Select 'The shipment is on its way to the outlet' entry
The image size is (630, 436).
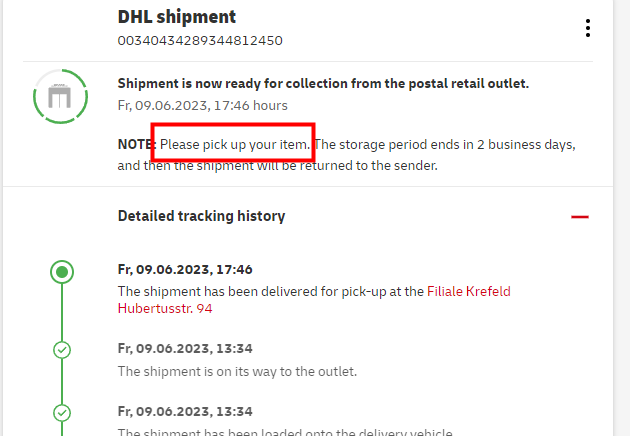tap(237, 371)
